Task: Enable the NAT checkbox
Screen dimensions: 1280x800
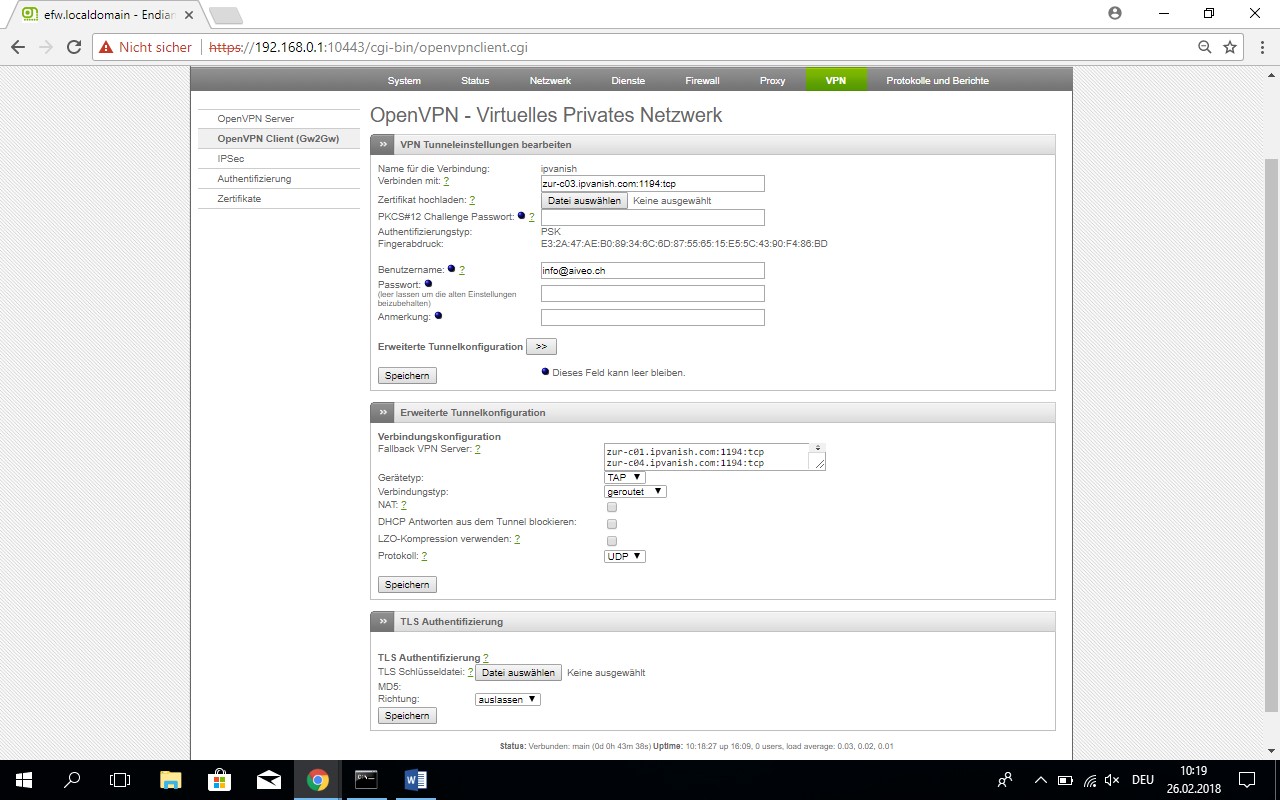Action: pos(612,507)
